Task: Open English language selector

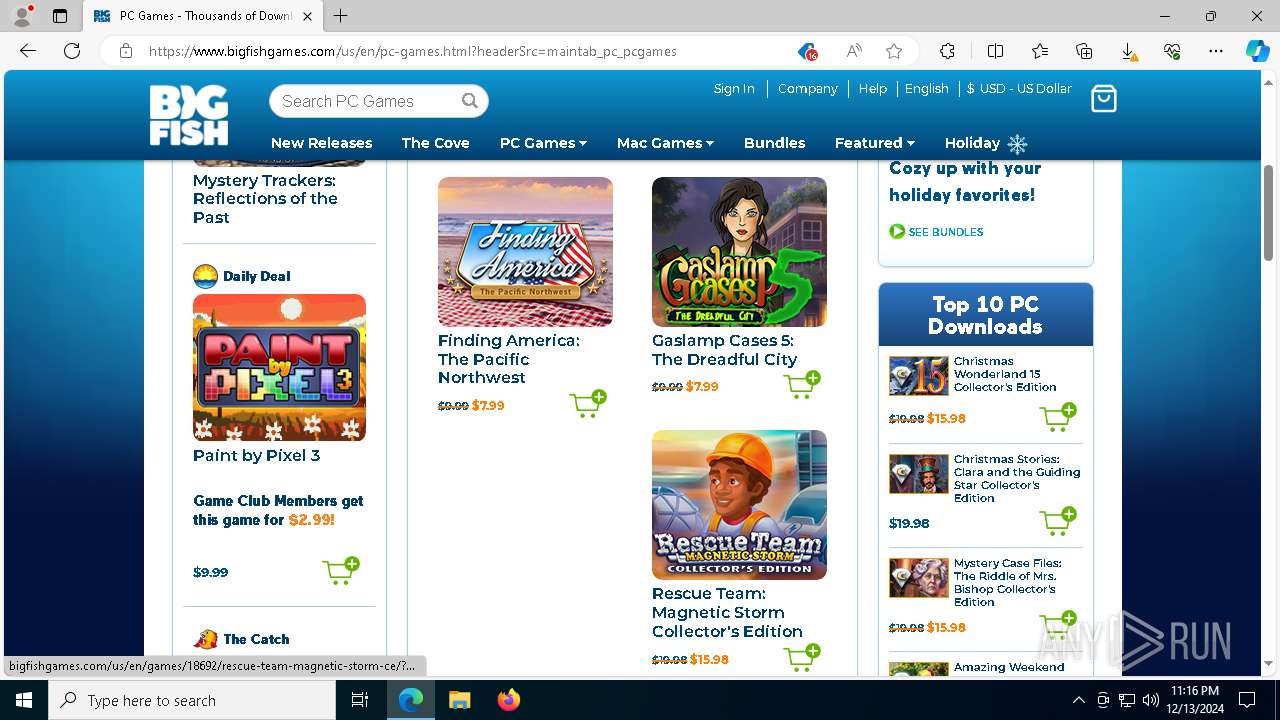Action: tap(926, 88)
